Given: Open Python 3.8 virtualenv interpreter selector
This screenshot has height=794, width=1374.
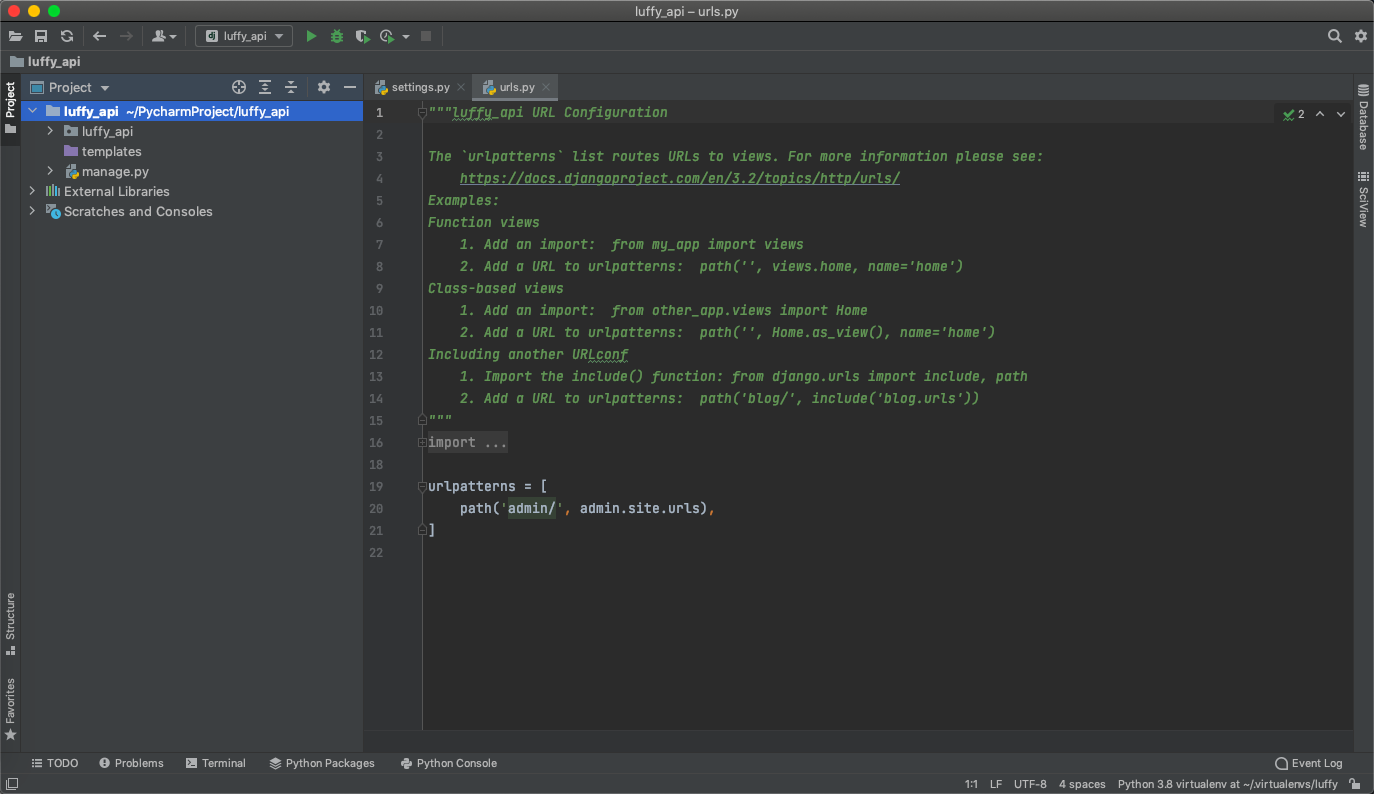Looking at the screenshot, I should coord(1227,784).
